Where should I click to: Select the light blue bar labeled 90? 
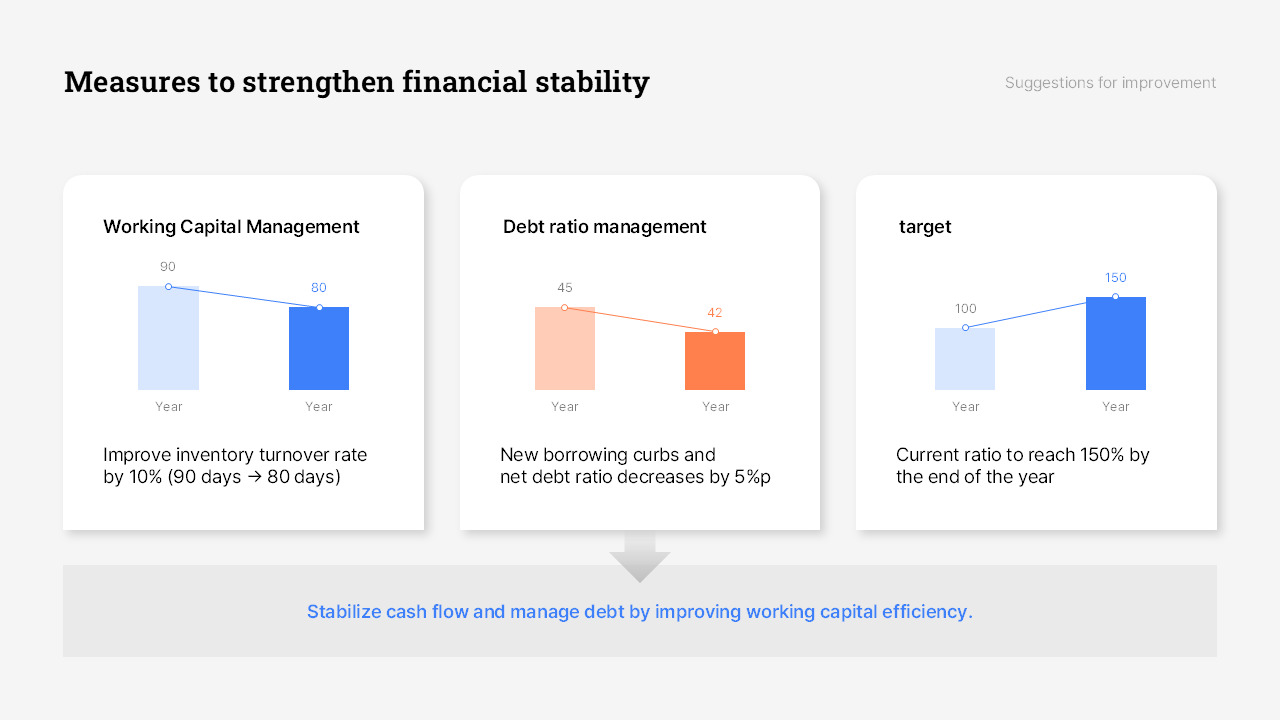pyautogui.click(x=168, y=340)
